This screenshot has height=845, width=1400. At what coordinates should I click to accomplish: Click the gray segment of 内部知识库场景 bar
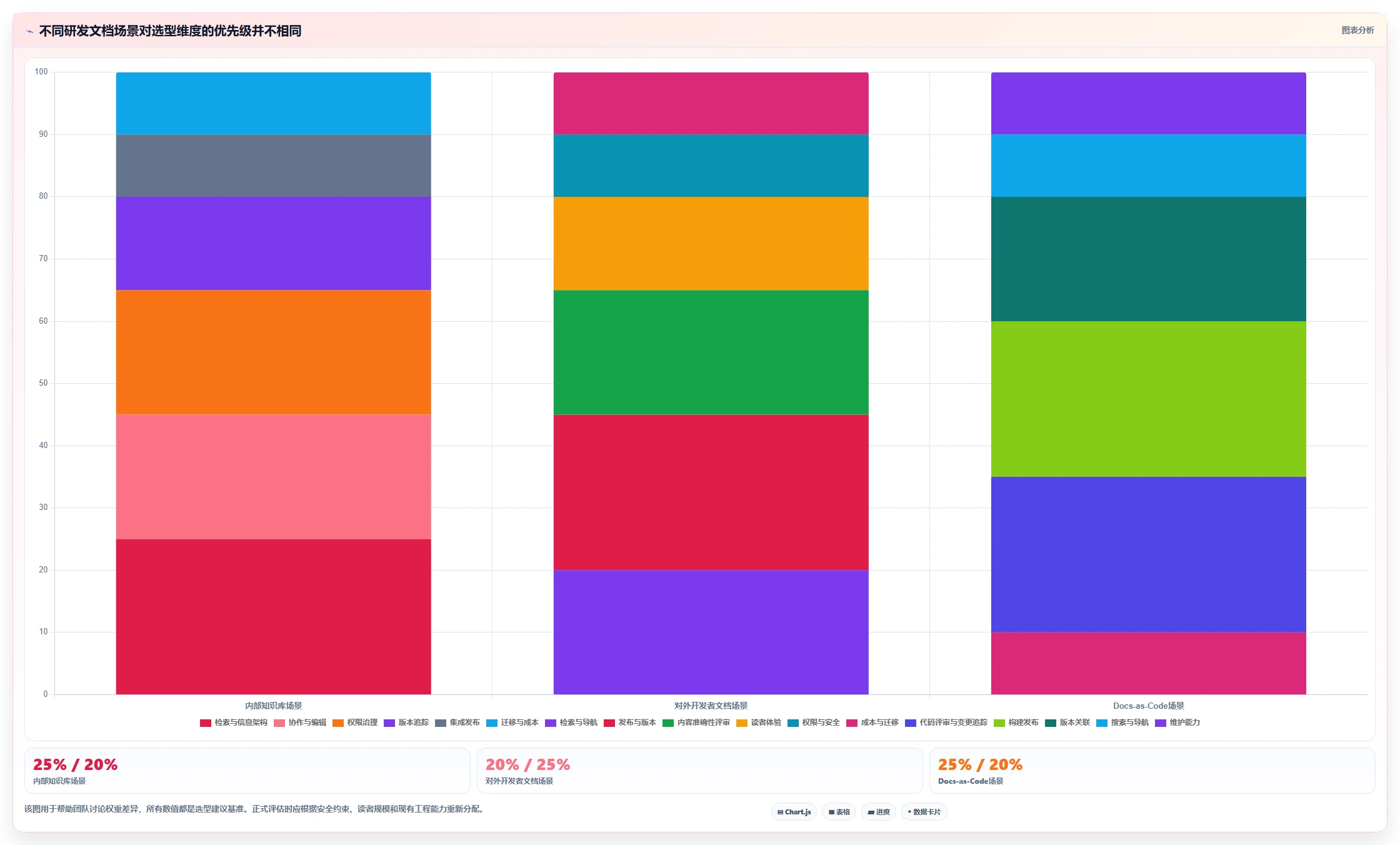click(273, 166)
